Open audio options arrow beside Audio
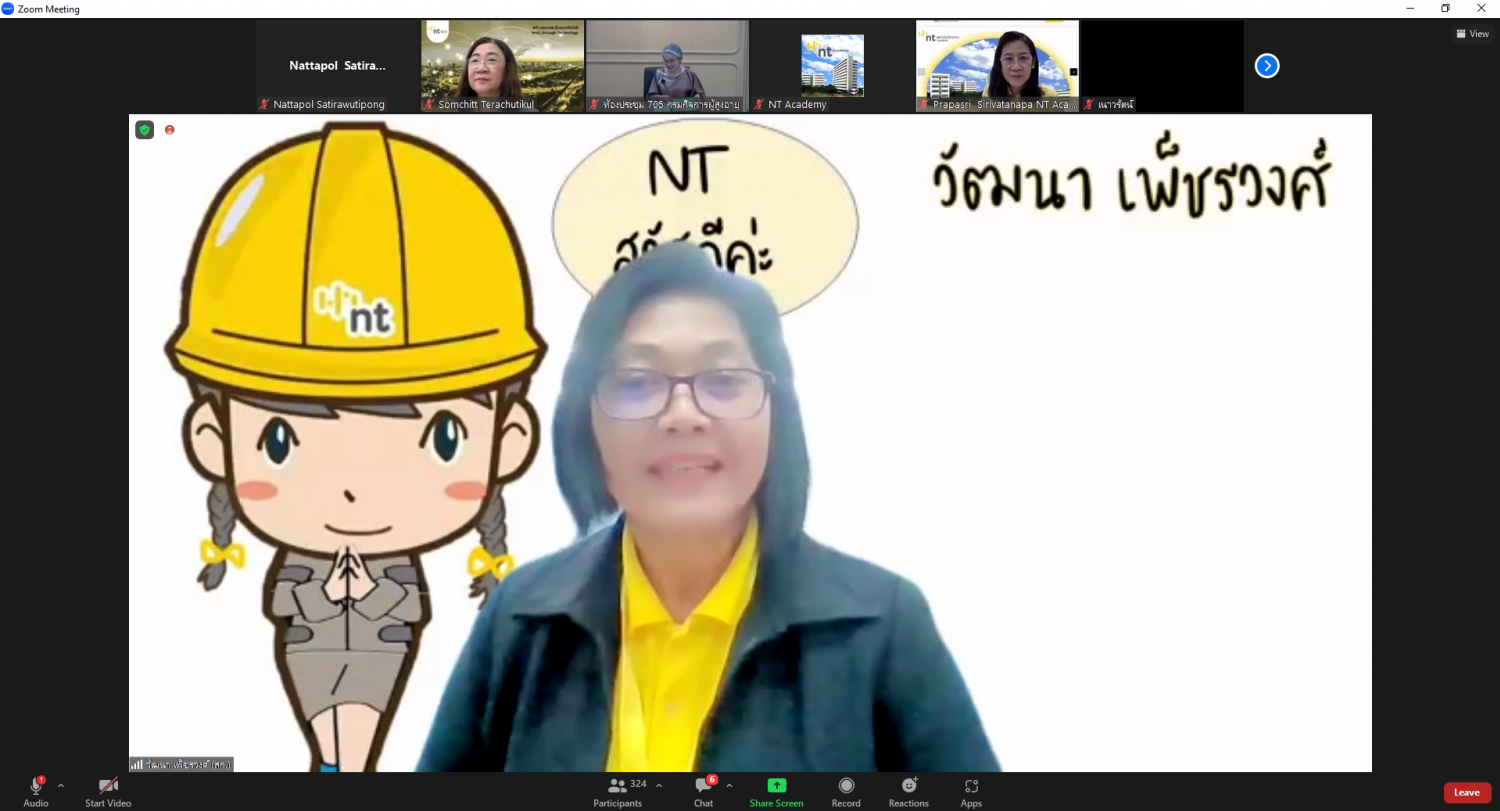 pyautogui.click(x=61, y=786)
